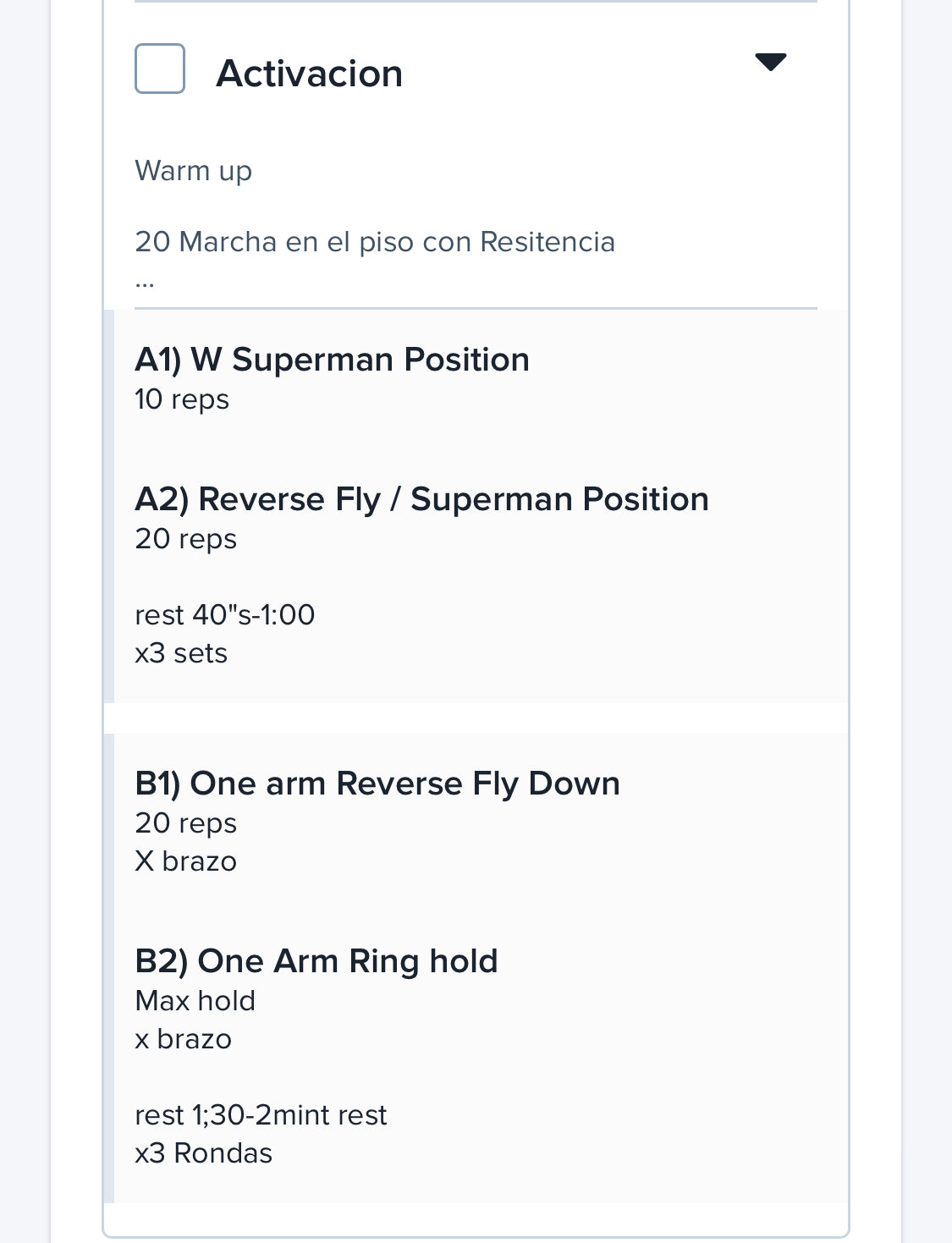Tap the x brazo note under B2
952x1243 pixels.
(x=184, y=1039)
